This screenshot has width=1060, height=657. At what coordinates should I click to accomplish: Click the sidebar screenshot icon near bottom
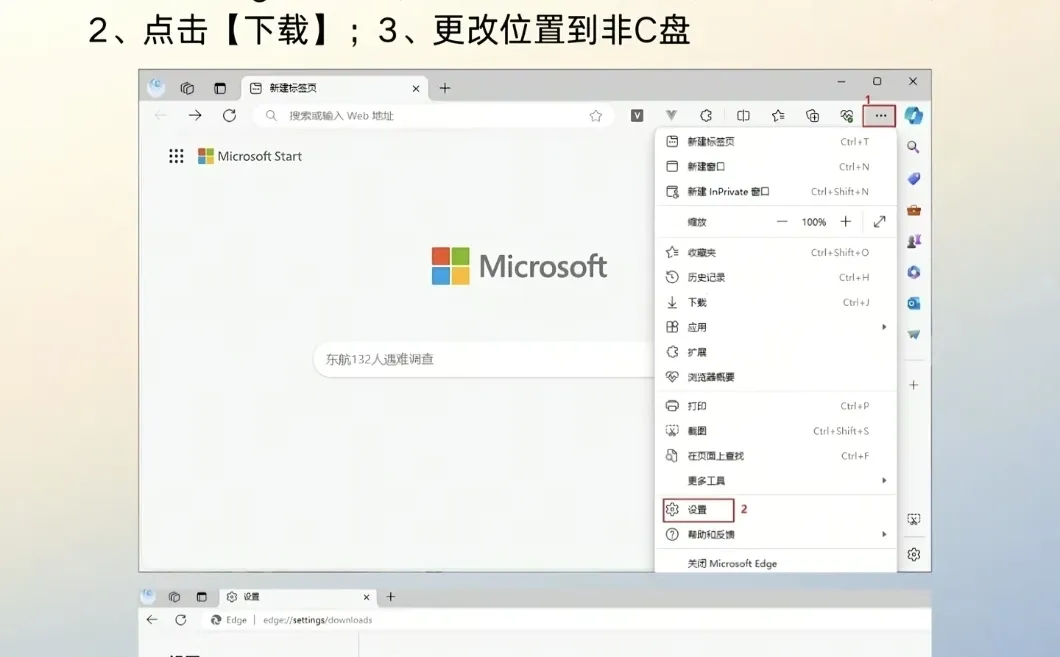(913, 519)
